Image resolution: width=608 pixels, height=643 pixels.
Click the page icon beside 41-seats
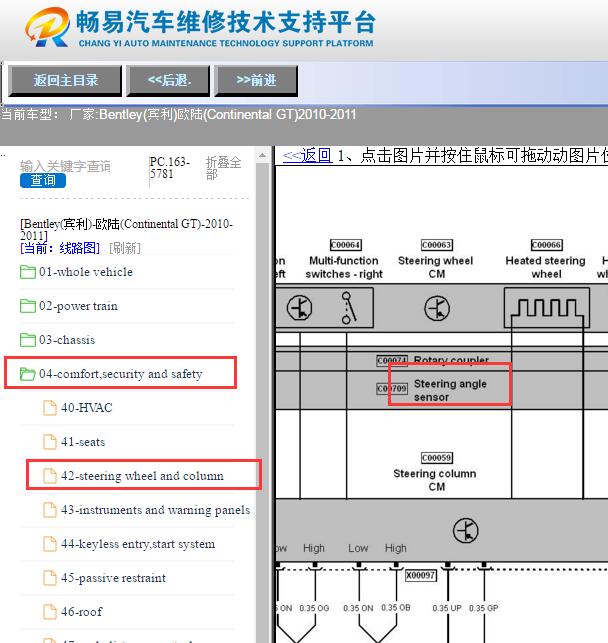coord(50,442)
